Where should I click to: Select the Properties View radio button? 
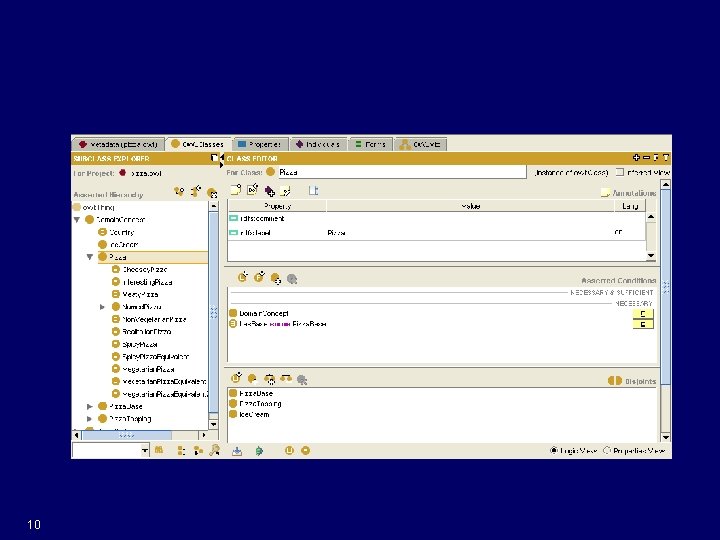pos(607,450)
